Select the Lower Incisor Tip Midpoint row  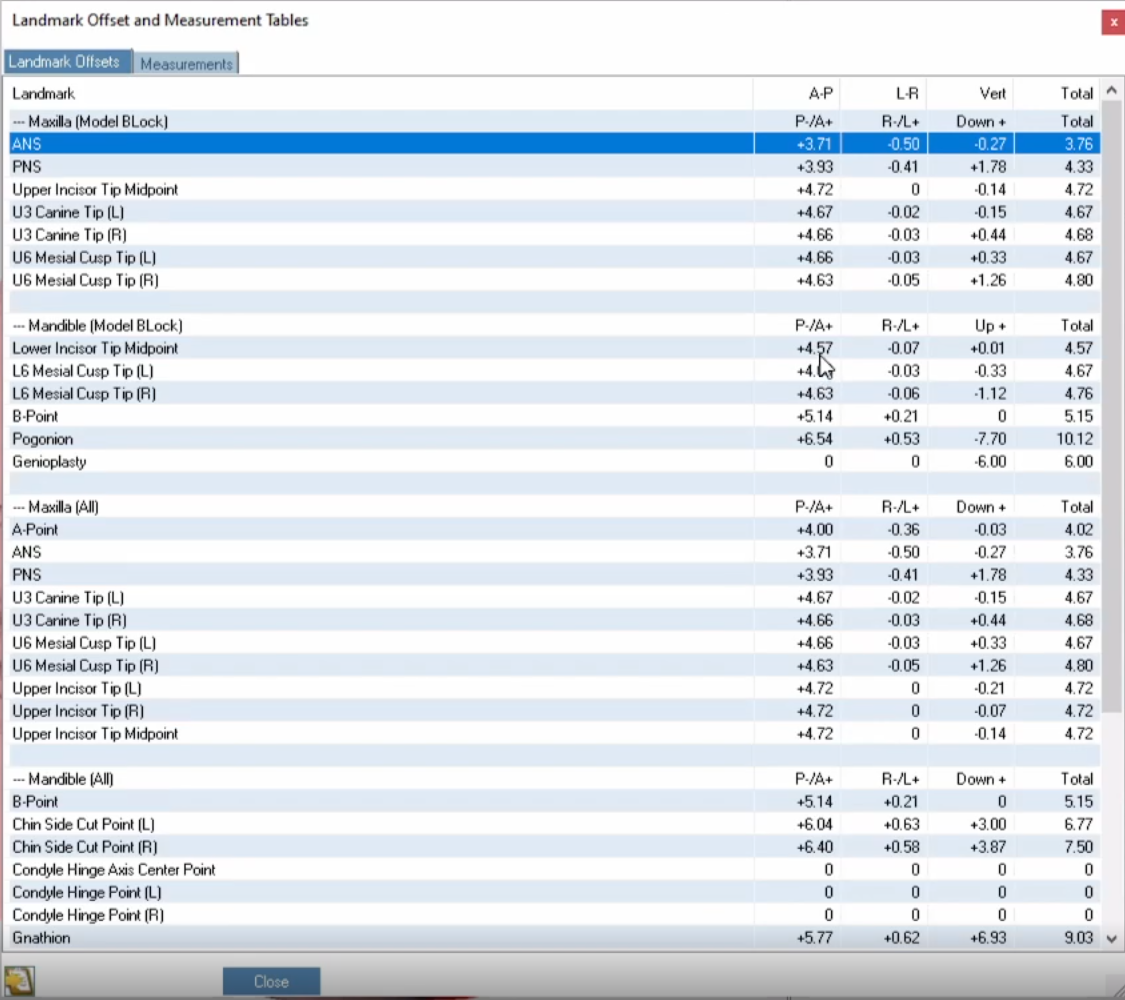[x=555, y=348]
